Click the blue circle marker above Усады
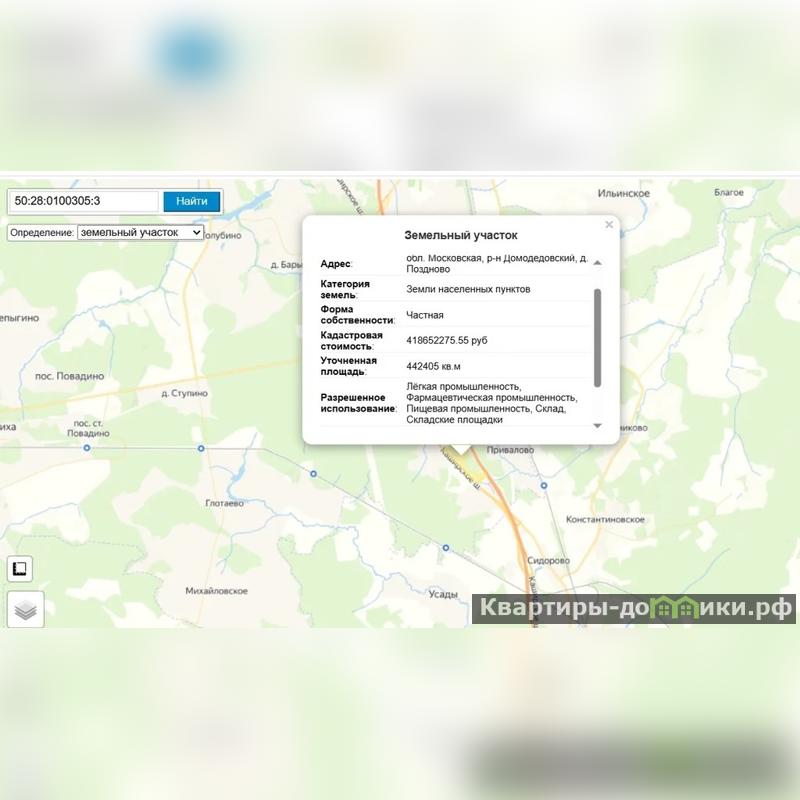 (445, 548)
